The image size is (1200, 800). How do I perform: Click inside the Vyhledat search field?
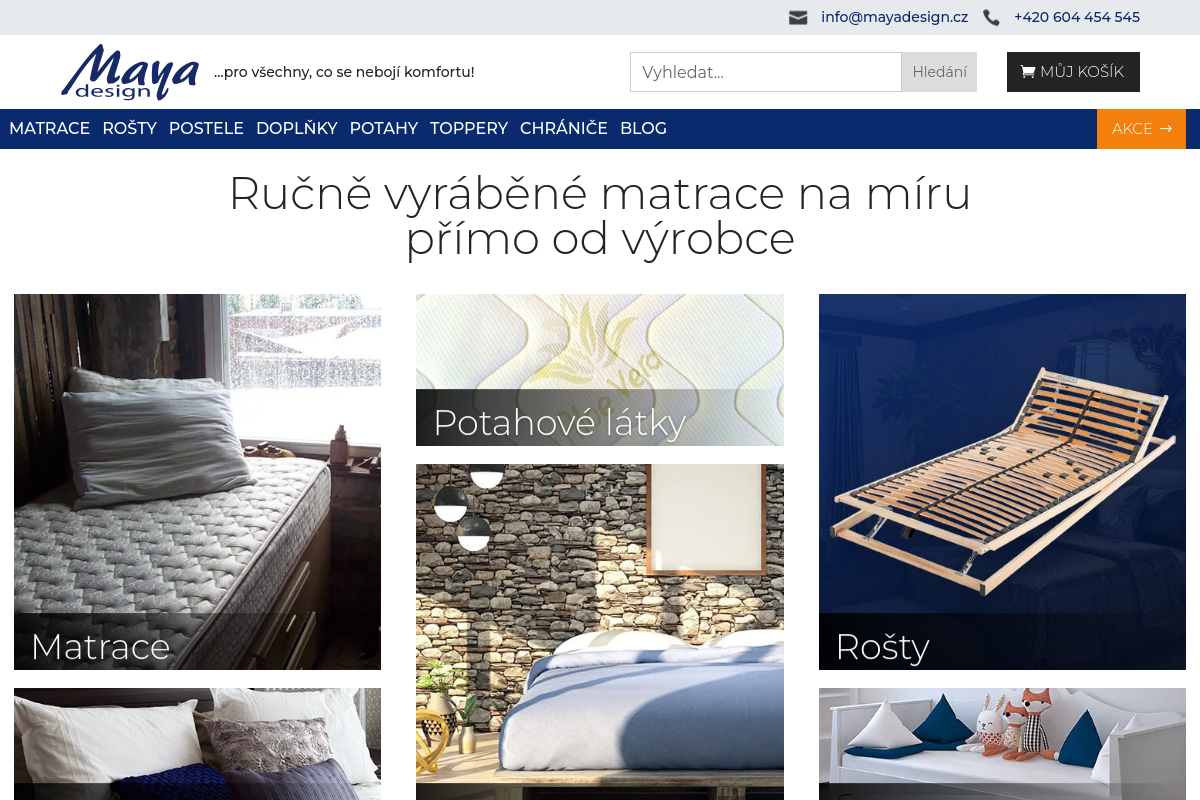point(765,71)
